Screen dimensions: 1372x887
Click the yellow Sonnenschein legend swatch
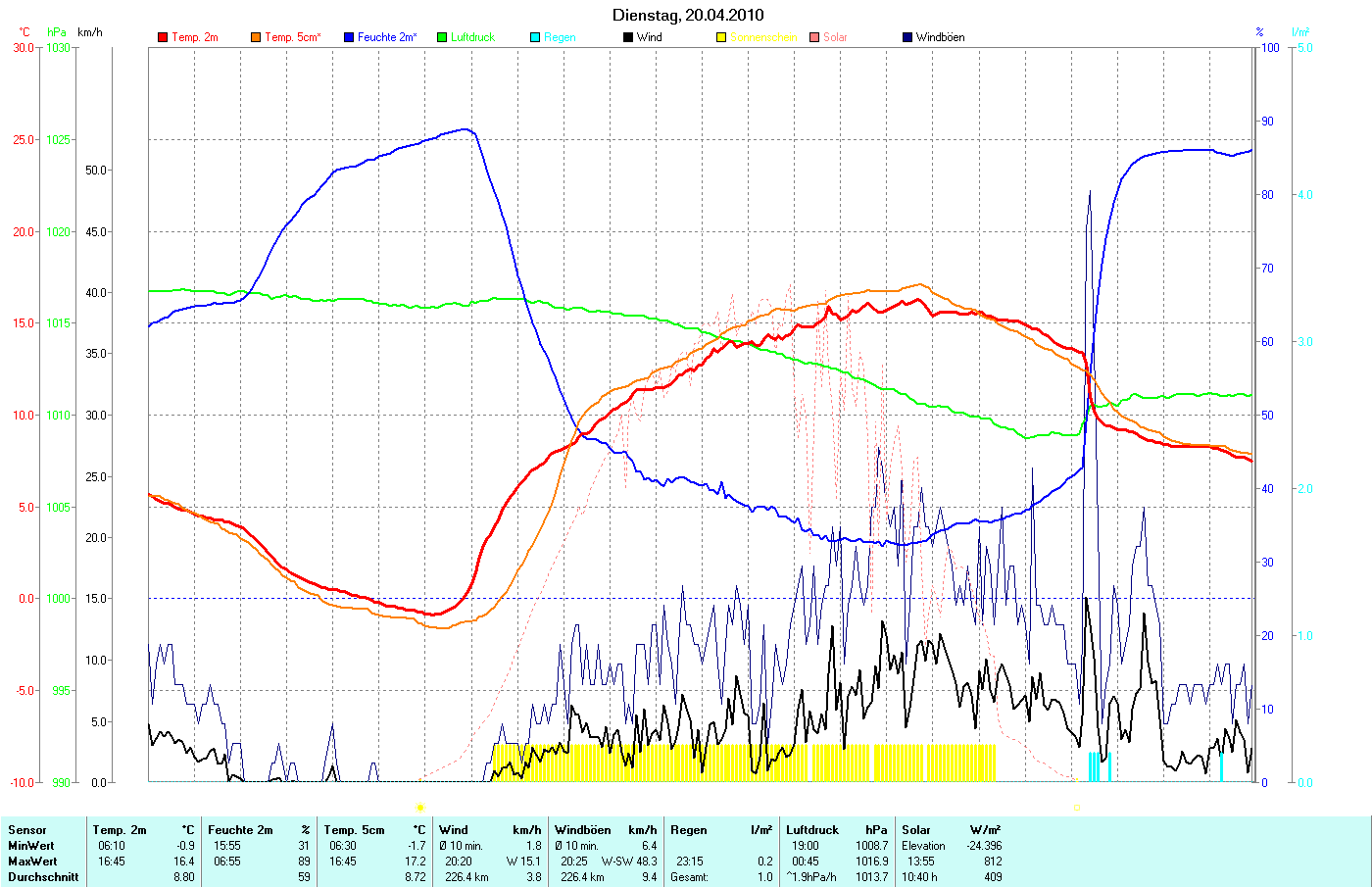(721, 37)
